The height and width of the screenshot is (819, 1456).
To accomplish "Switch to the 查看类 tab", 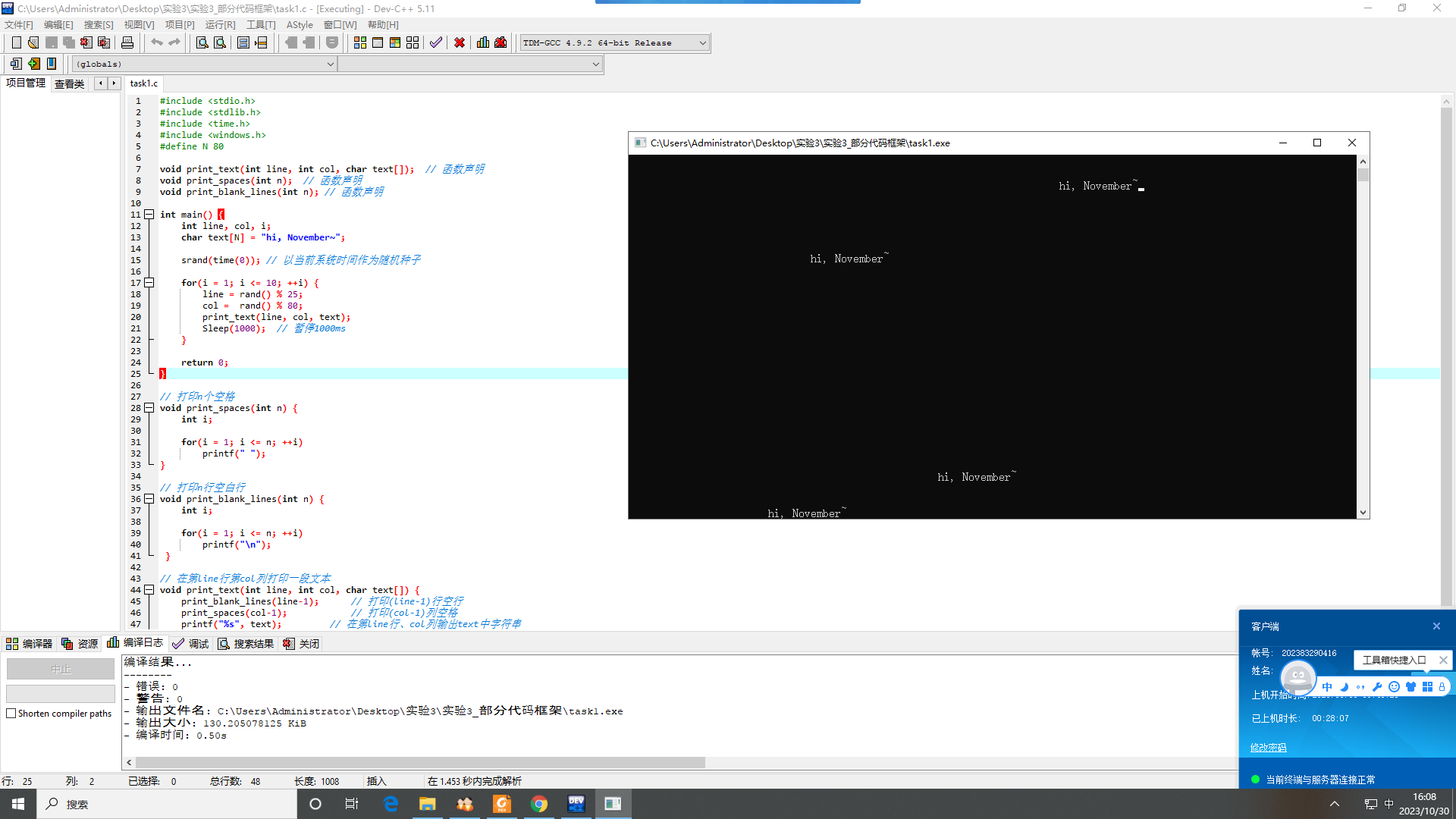I will [69, 83].
